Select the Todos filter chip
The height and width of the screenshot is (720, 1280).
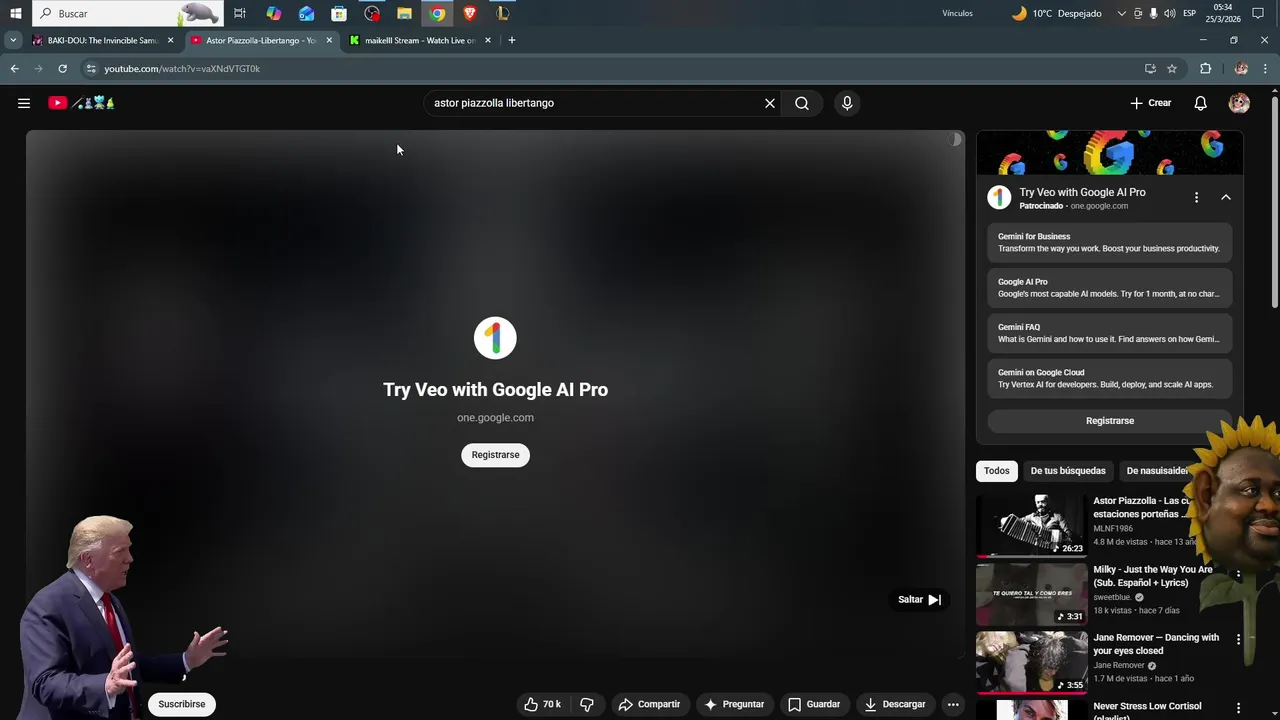(x=997, y=471)
